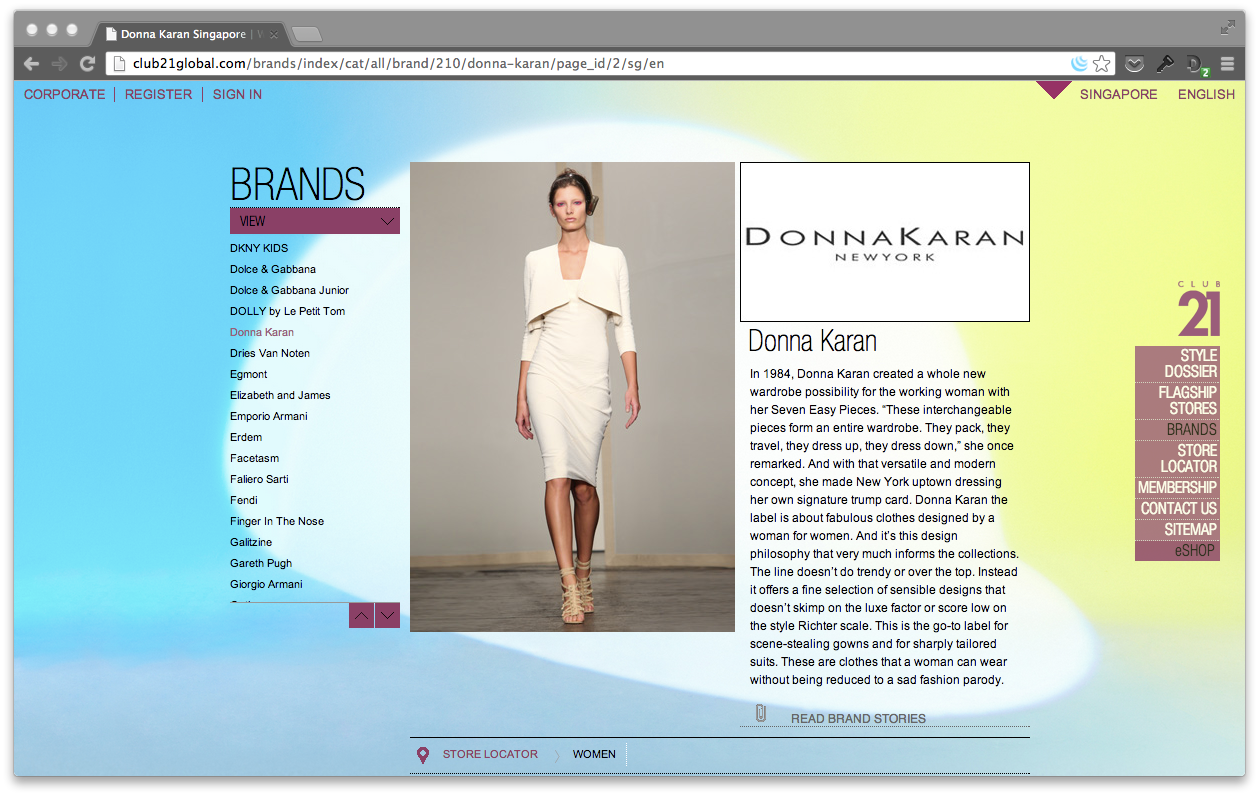Open FLAGSHIP STORES in side menu

pos(1177,400)
